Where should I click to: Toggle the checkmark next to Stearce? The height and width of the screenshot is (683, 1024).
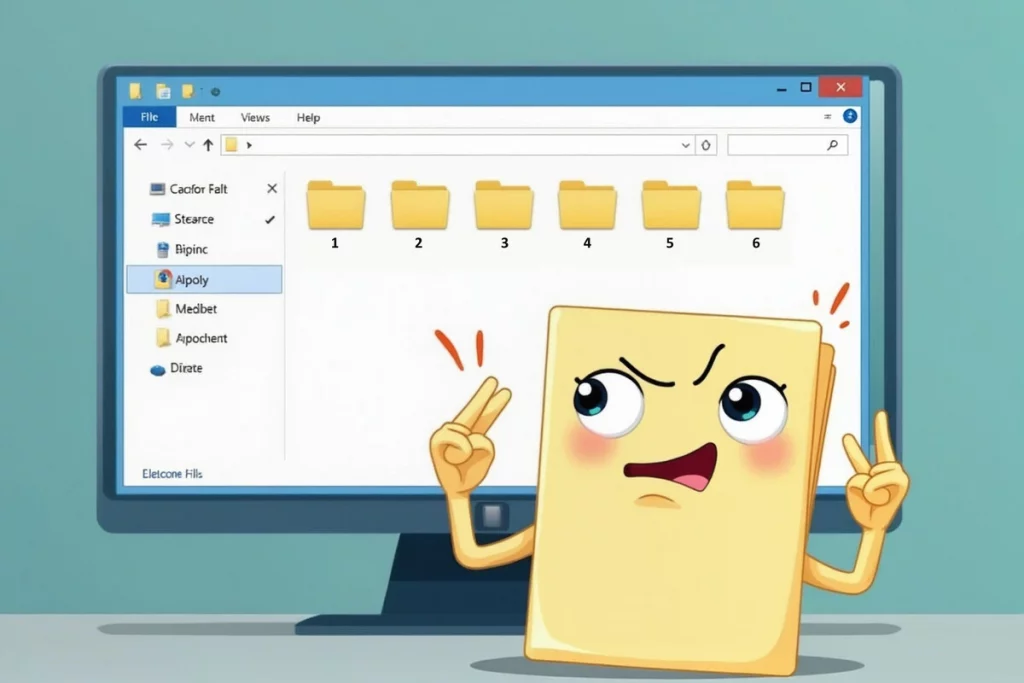pos(270,219)
